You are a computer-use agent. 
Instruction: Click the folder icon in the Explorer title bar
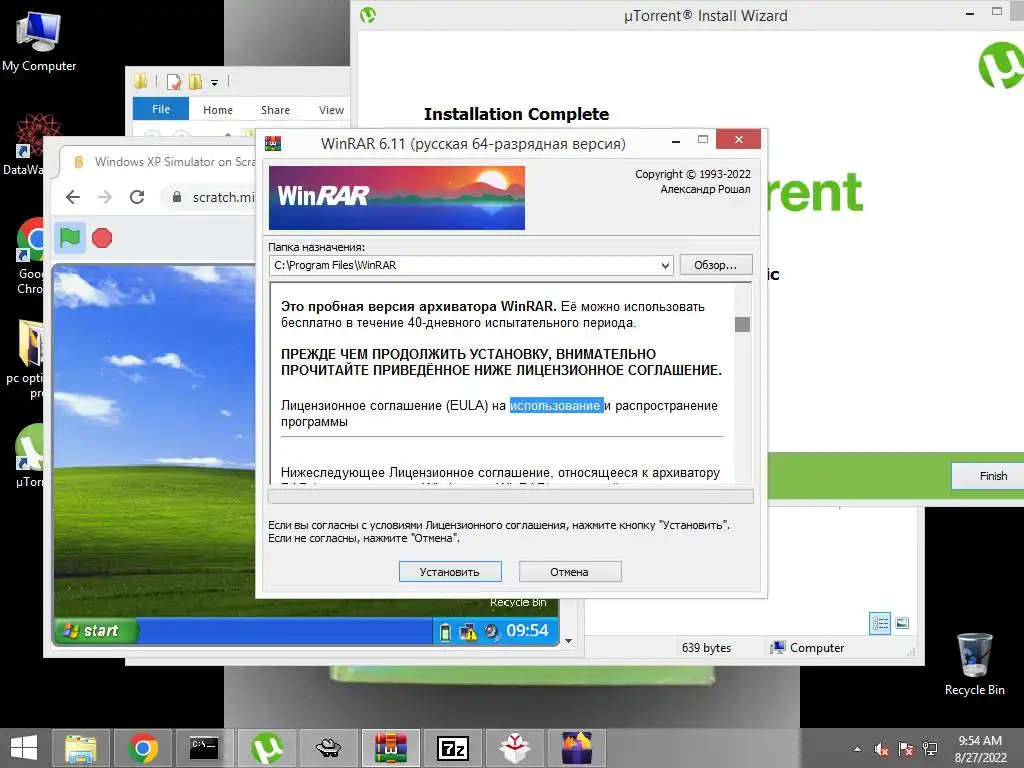click(x=140, y=81)
